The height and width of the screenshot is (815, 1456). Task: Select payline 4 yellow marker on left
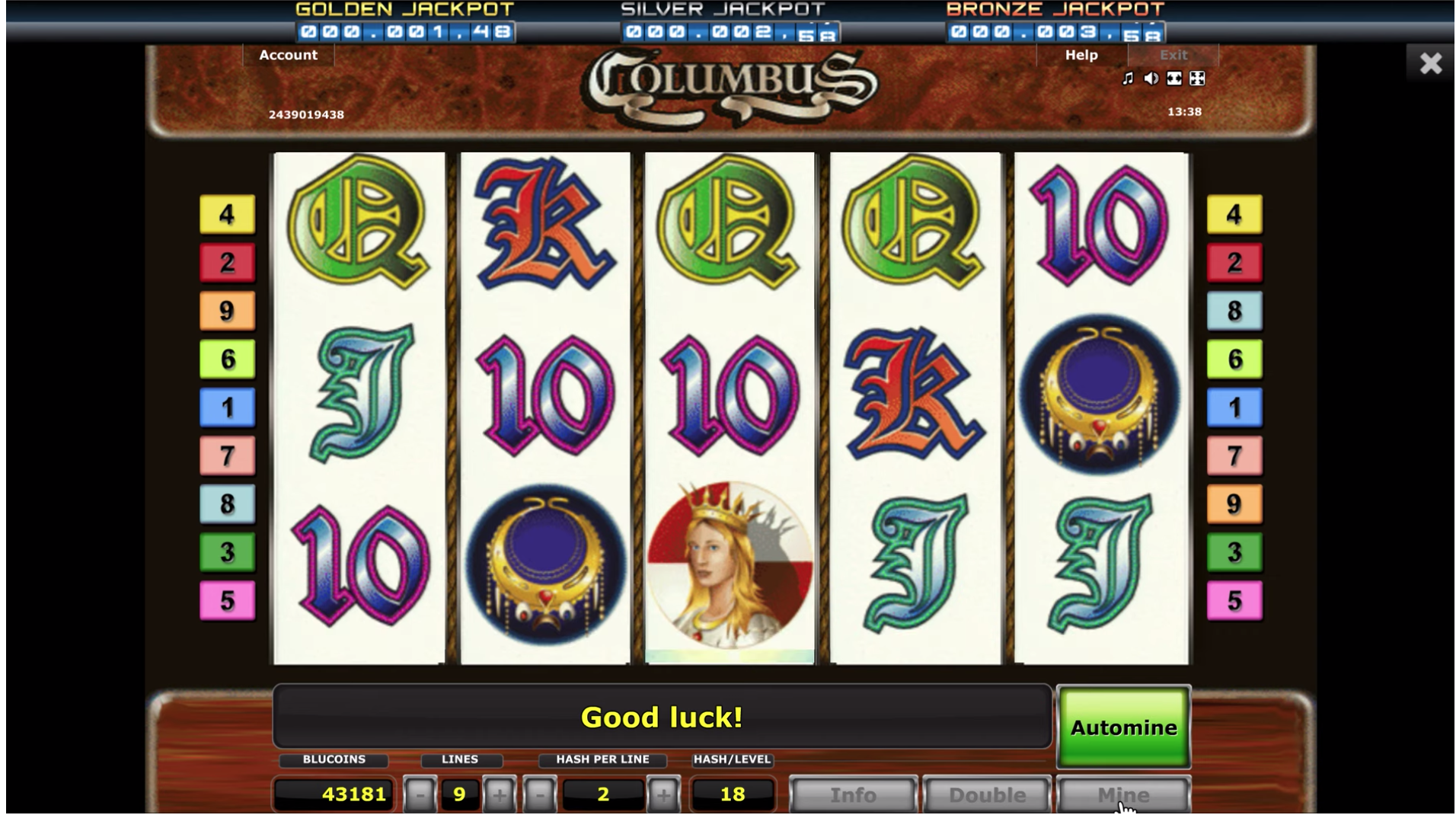227,214
